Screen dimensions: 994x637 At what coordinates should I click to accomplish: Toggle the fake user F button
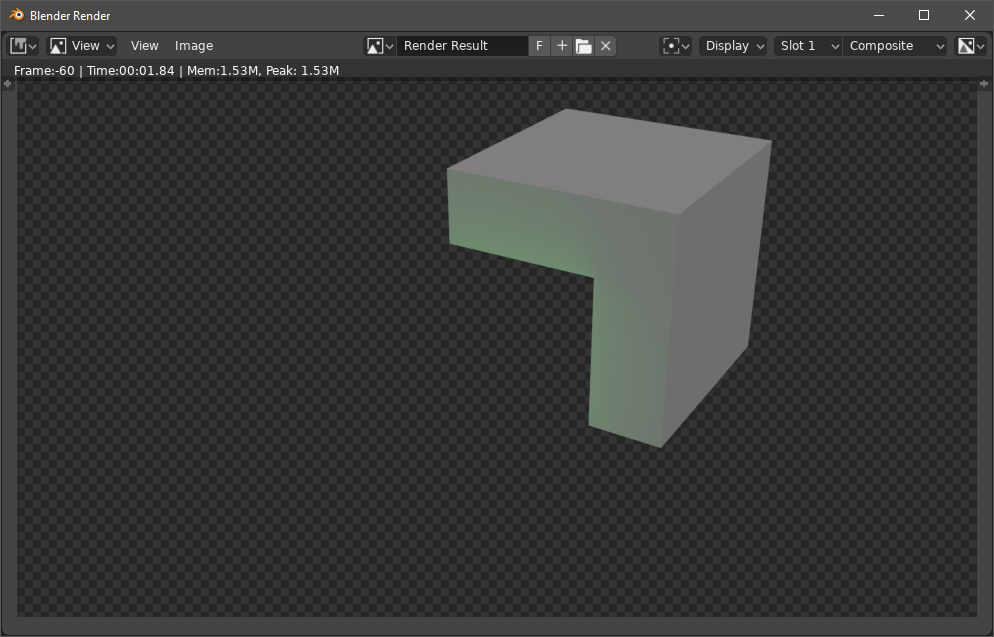click(539, 45)
